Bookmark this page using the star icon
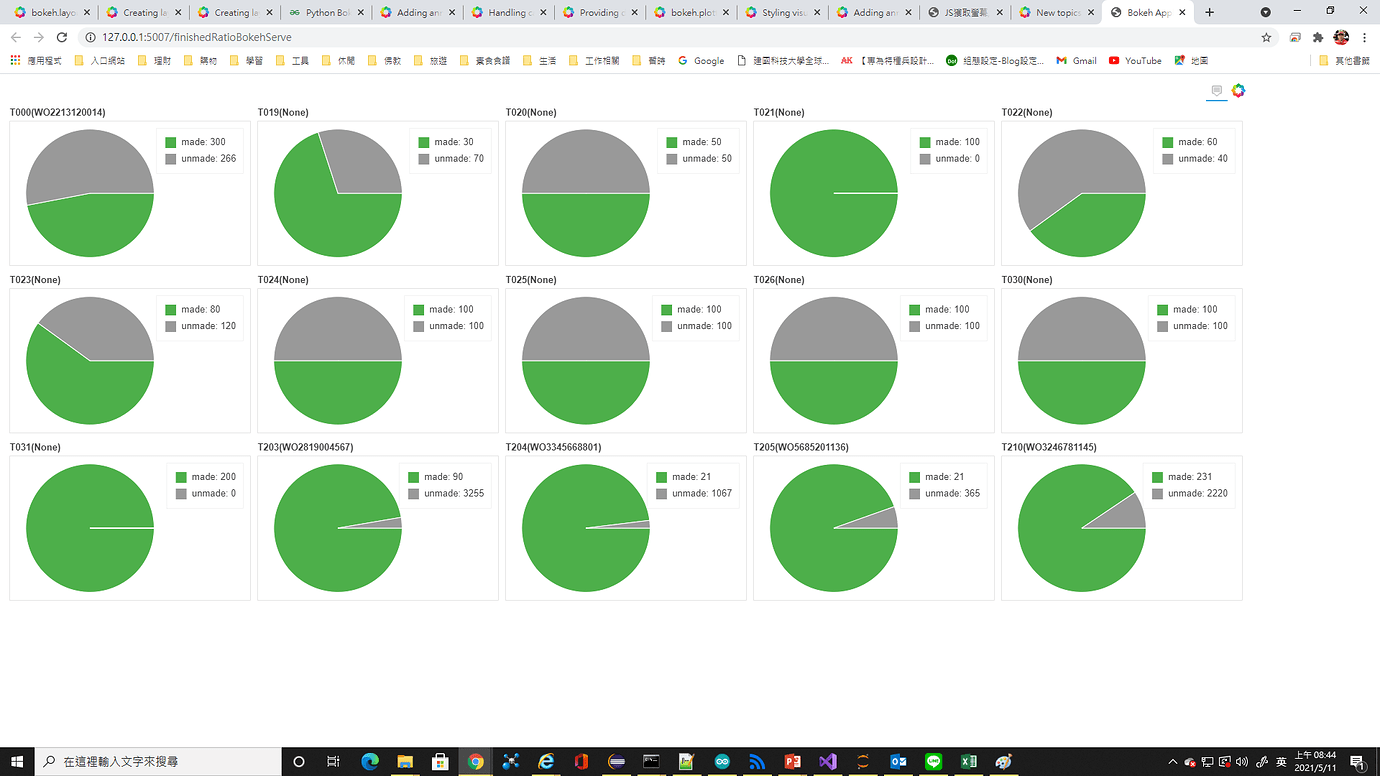Screen dimensions: 1380x776 (x=1266, y=36)
